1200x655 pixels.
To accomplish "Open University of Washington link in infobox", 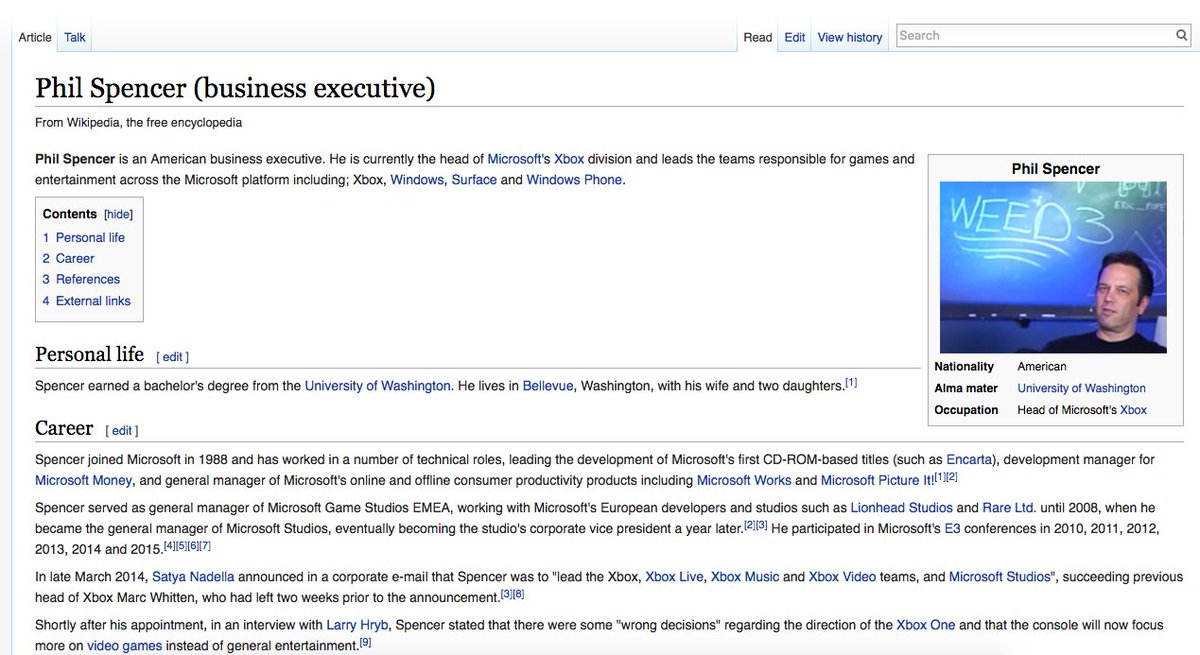I will (1081, 388).
